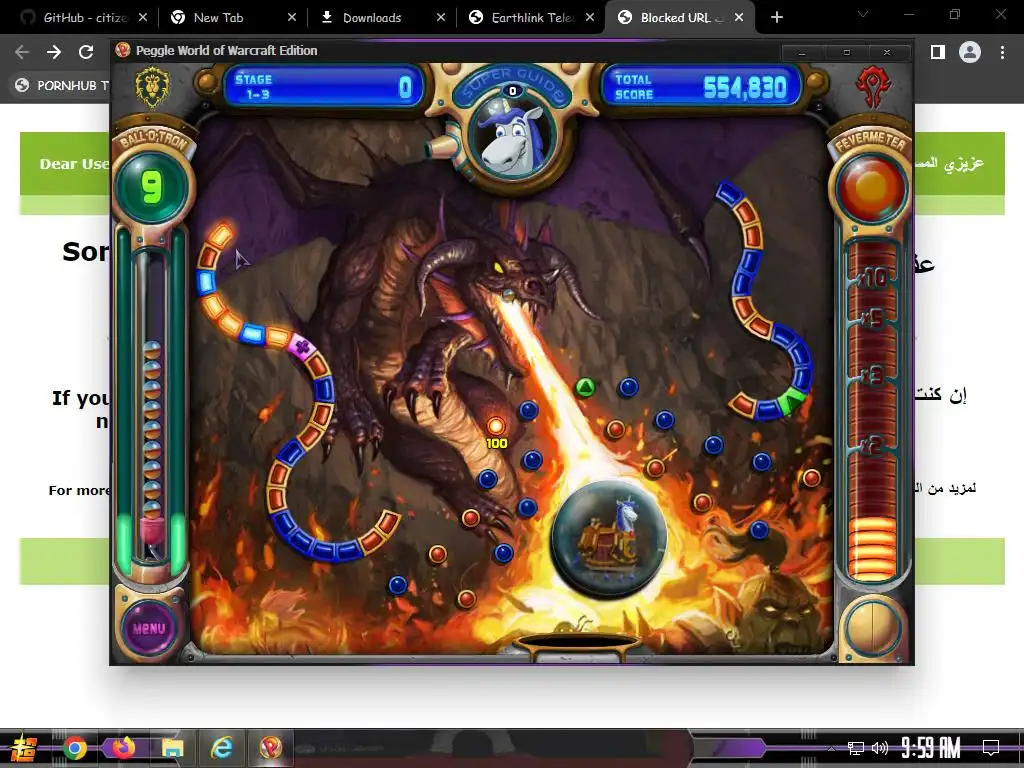The height and width of the screenshot is (768, 1024).
Task: Open File Explorer from the taskbar
Action: (172, 748)
